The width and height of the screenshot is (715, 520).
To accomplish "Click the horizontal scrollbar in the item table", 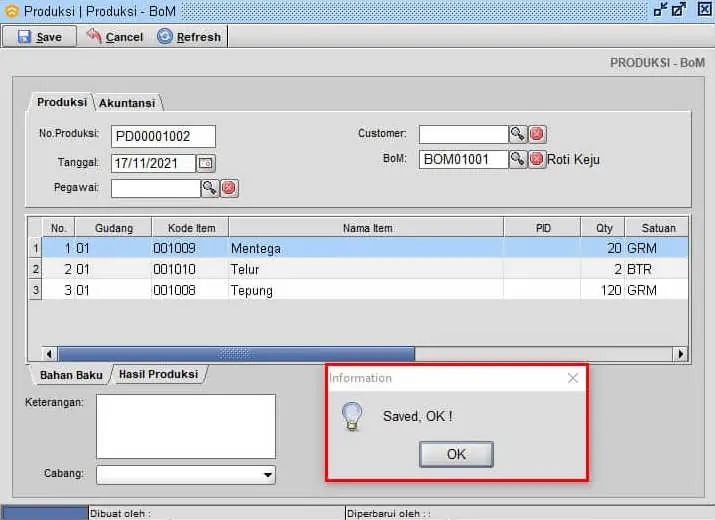I will pyautogui.click(x=235, y=354).
